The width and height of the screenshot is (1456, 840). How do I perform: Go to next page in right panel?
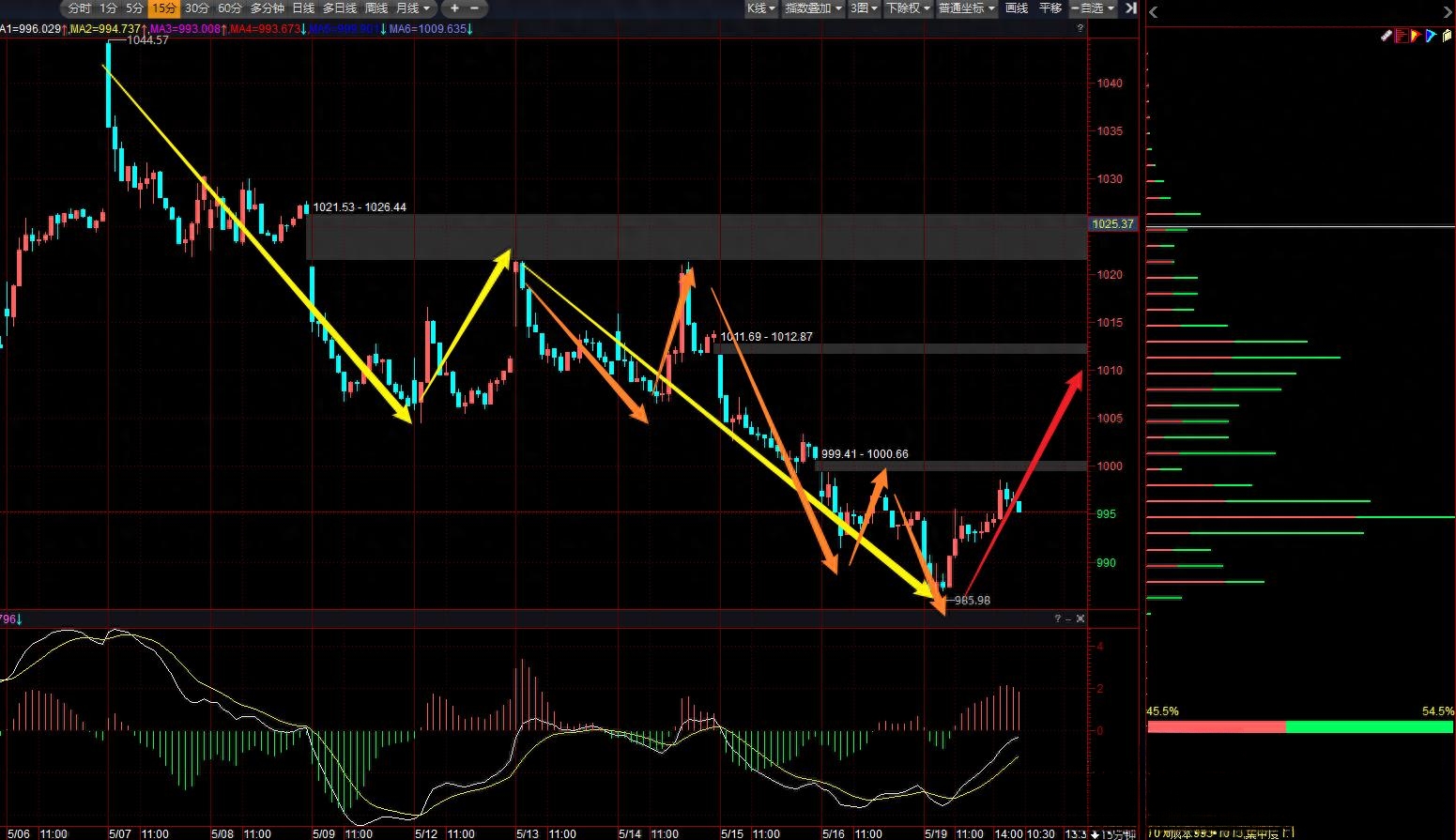[x=1447, y=12]
